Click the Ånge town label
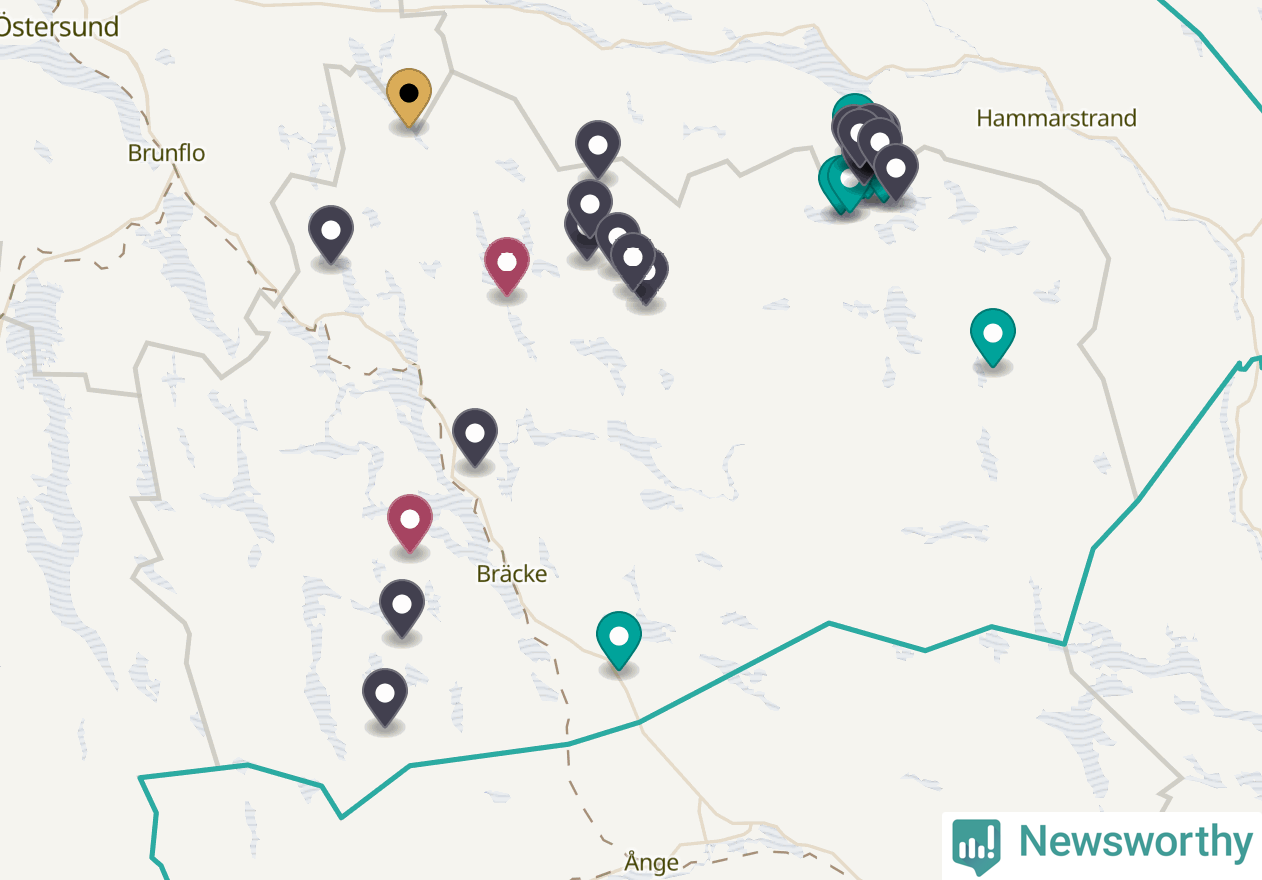 pos(651,862)
